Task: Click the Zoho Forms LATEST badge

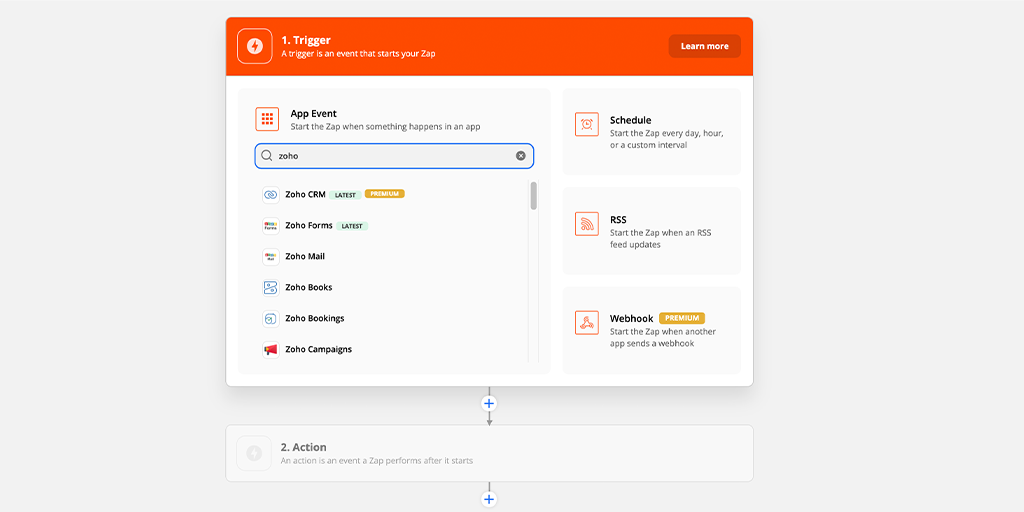Action: pyautogui.click(x=352, y=226)
